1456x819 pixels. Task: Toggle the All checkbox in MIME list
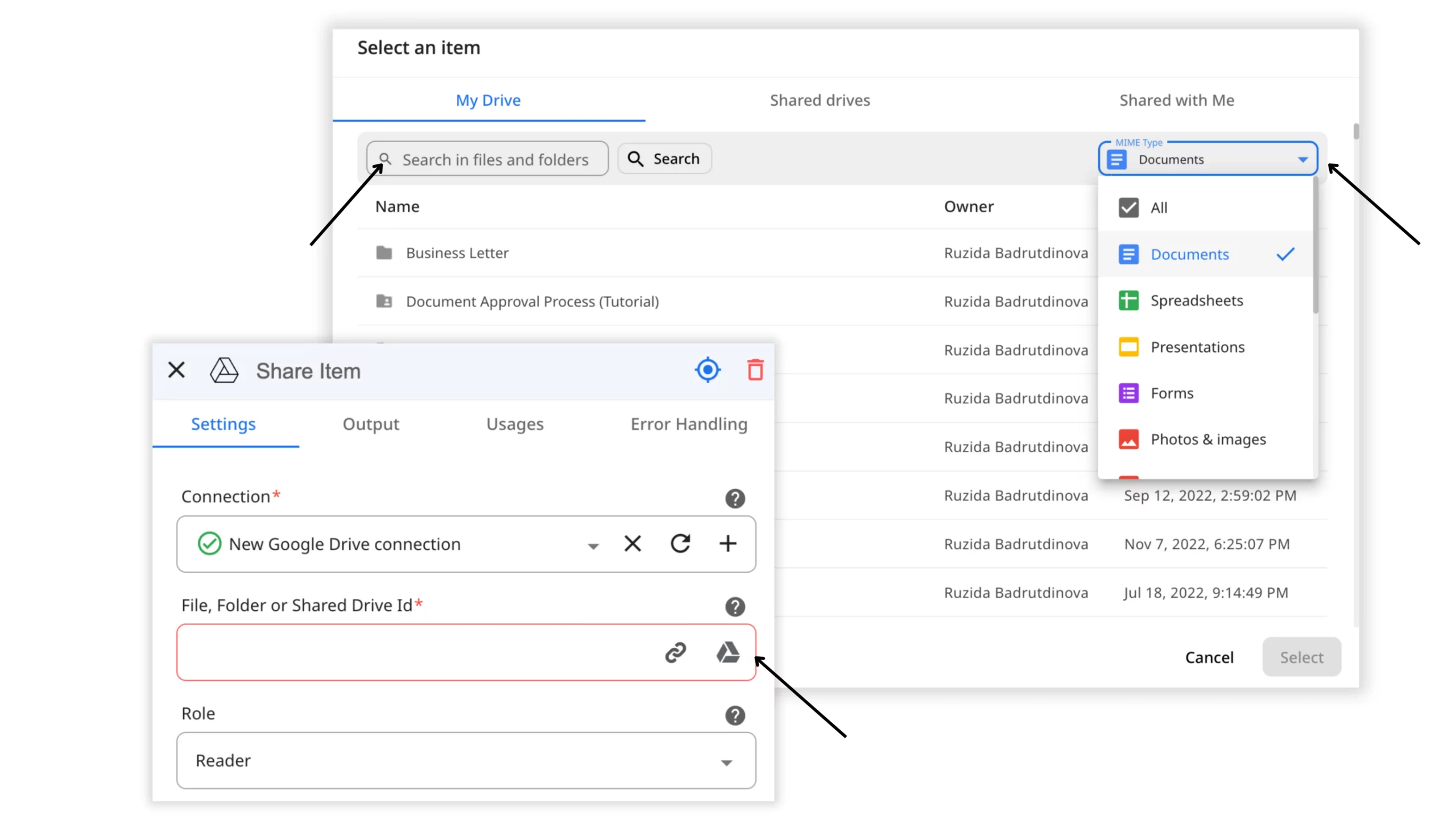[1128, 208]
